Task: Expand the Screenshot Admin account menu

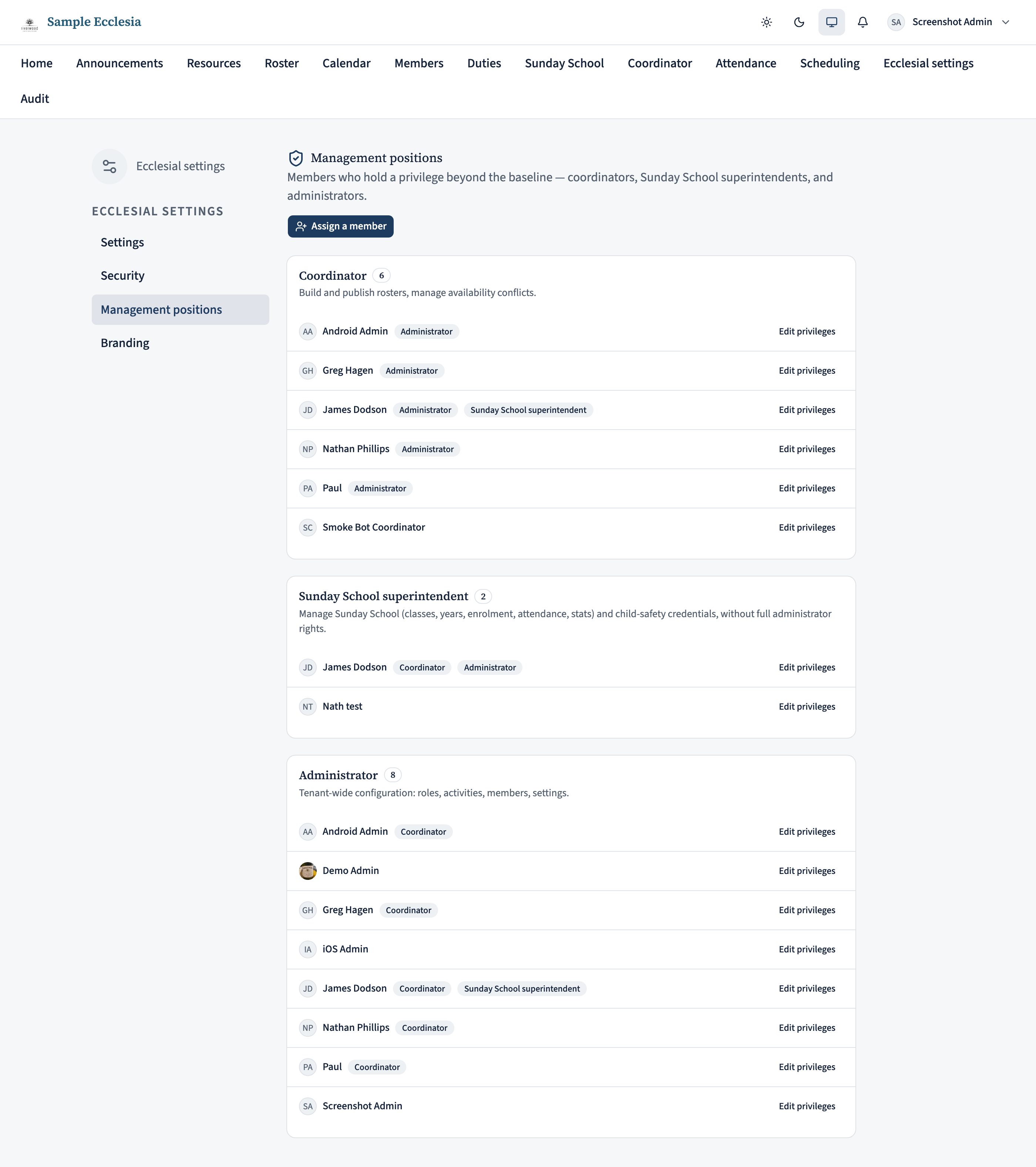Action: point(1006,22)
